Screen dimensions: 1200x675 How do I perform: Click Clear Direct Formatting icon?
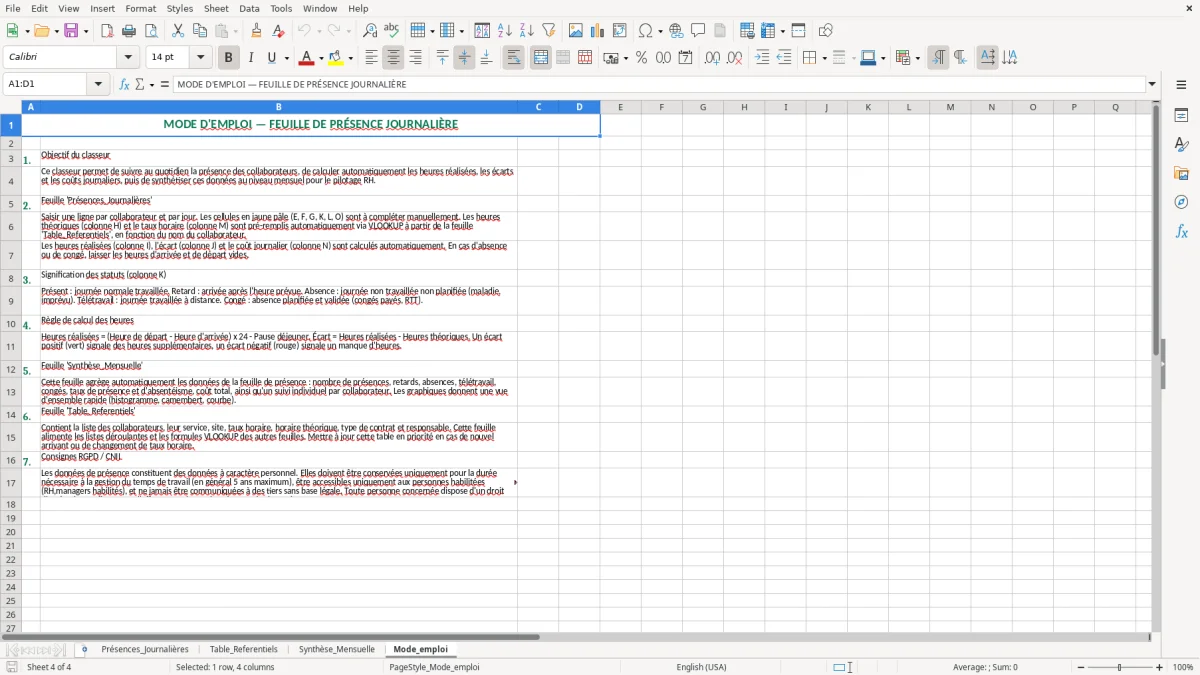[x=278, y=31]
